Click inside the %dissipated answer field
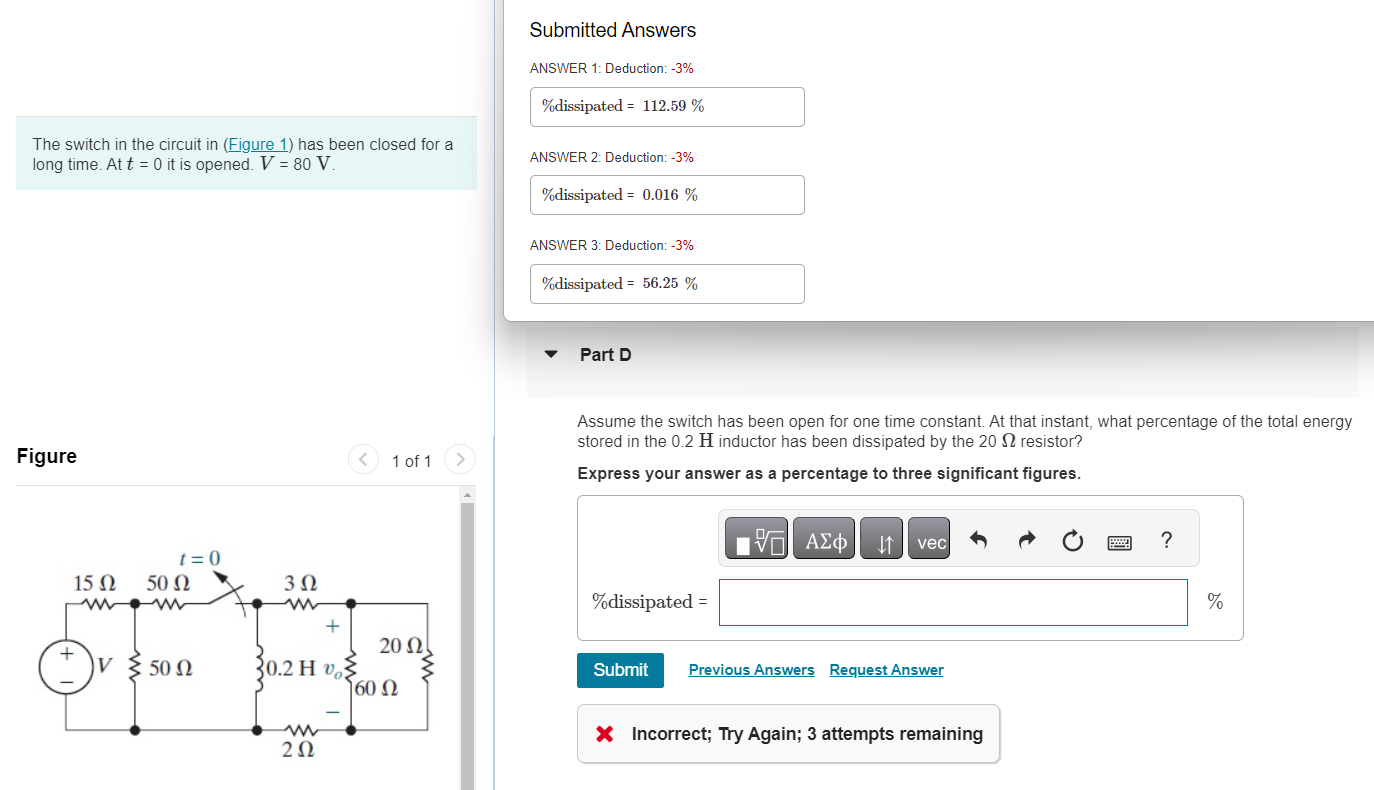This screenshot has width=1374, height=790. click(953, 602)
